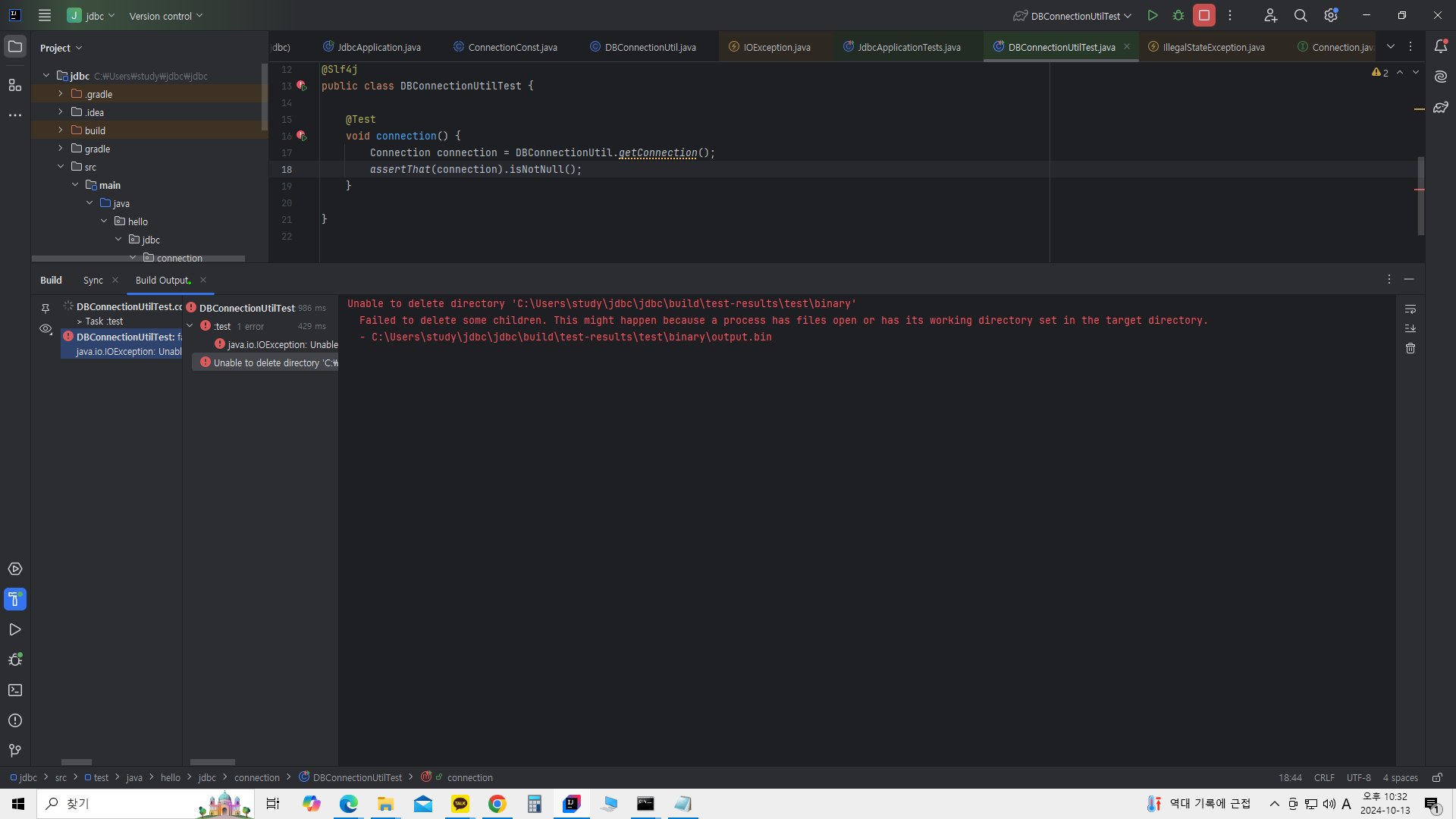Expand the .gradle folder
The image size is (1456, 819).
pos(61,94)
